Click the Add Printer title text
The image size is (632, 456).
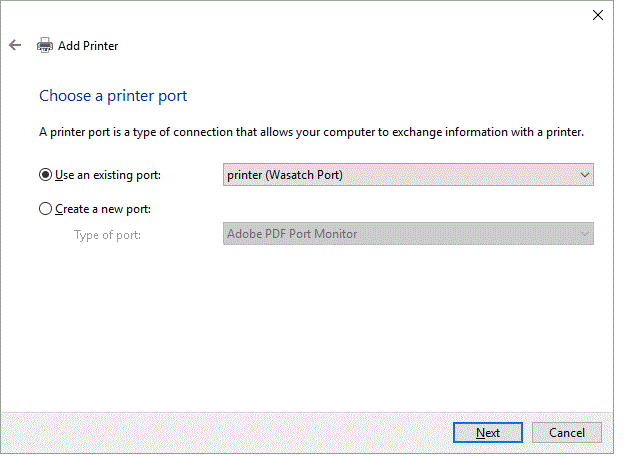[x=88, y=45]
